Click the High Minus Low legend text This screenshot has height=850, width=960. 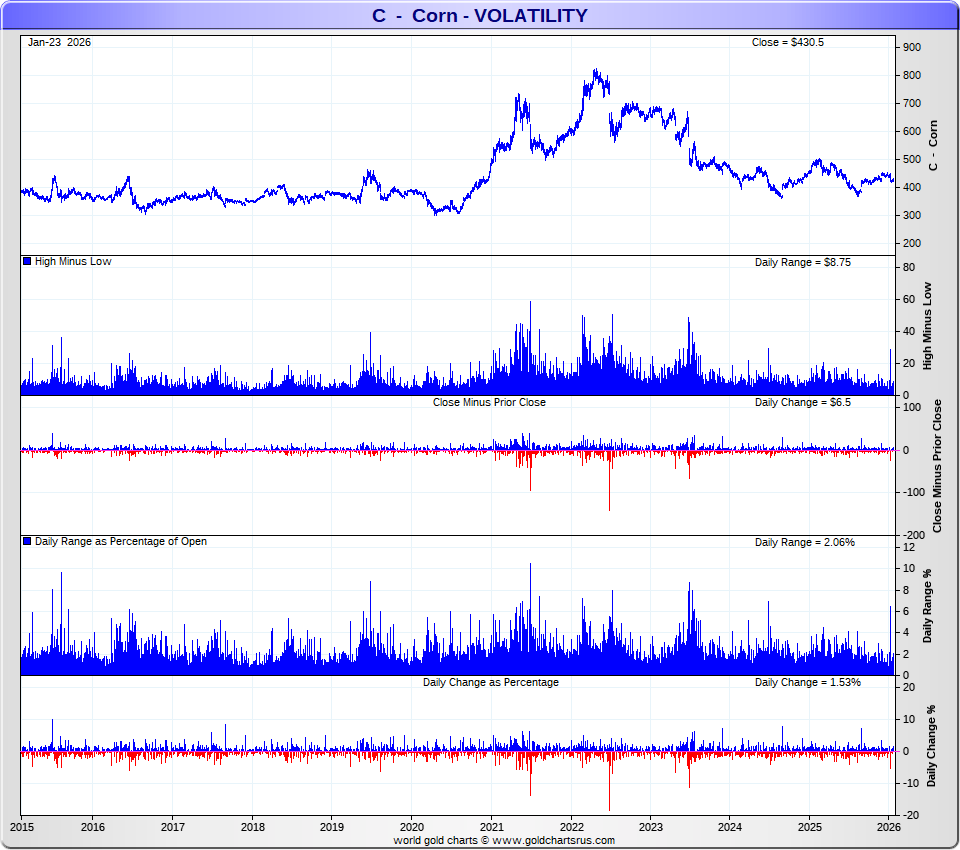coord(73,261)
